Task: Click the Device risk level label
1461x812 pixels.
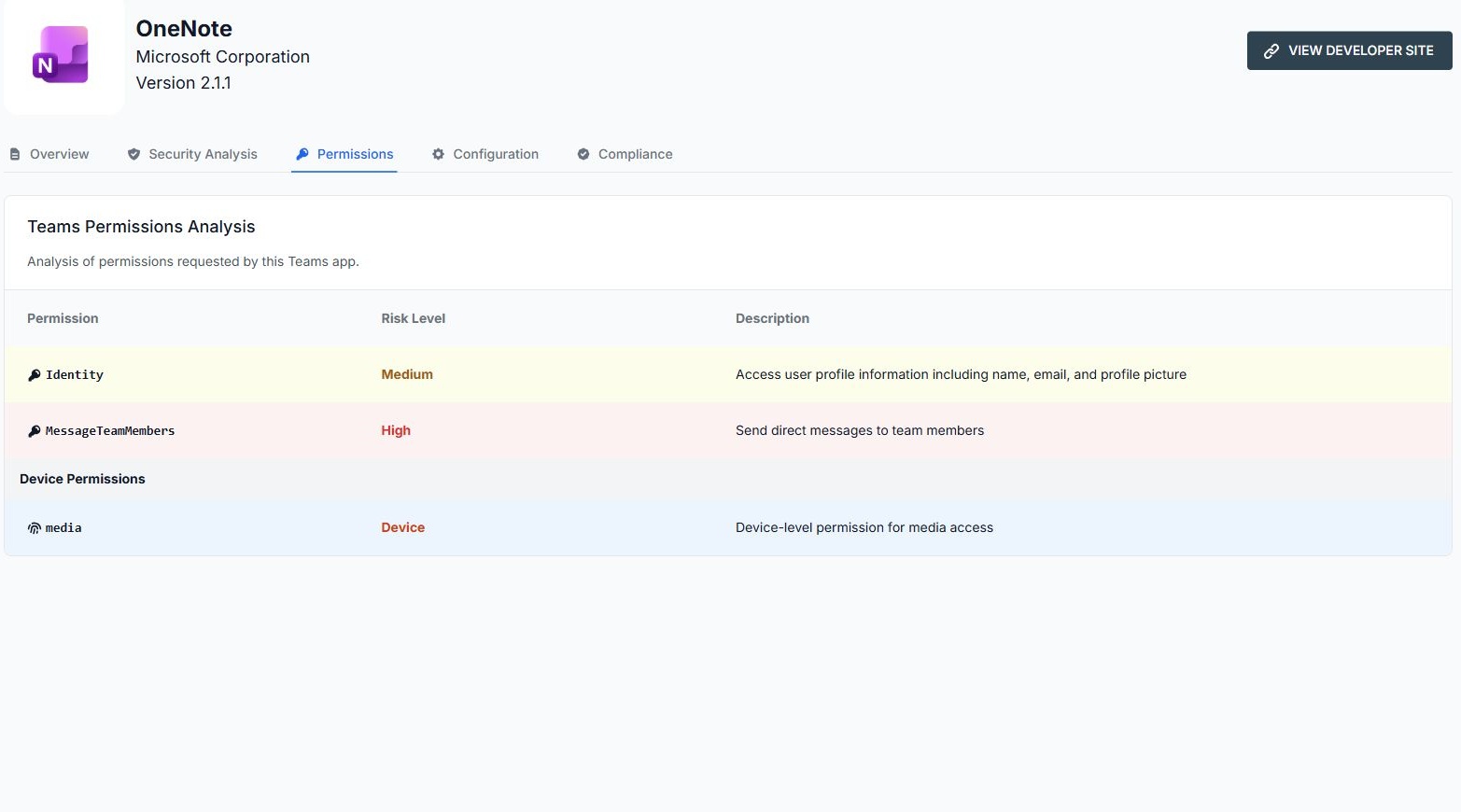Action: coord(402,527)
